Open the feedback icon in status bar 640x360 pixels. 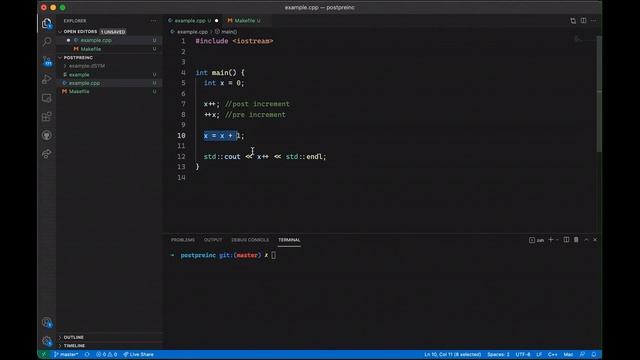pyautogui.click(x=582, y=354)
